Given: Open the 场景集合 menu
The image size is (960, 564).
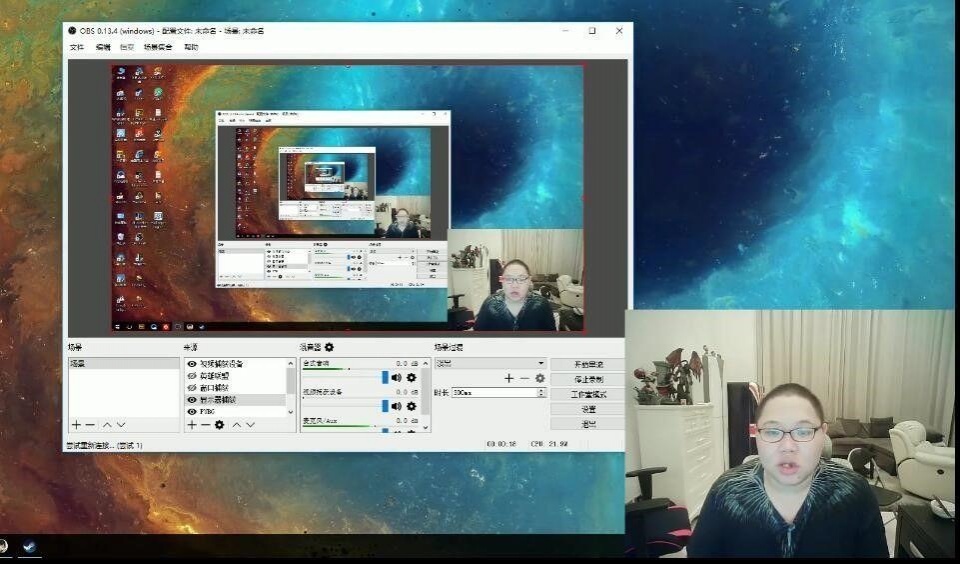Looking at the screenshot, I should 157,47.
